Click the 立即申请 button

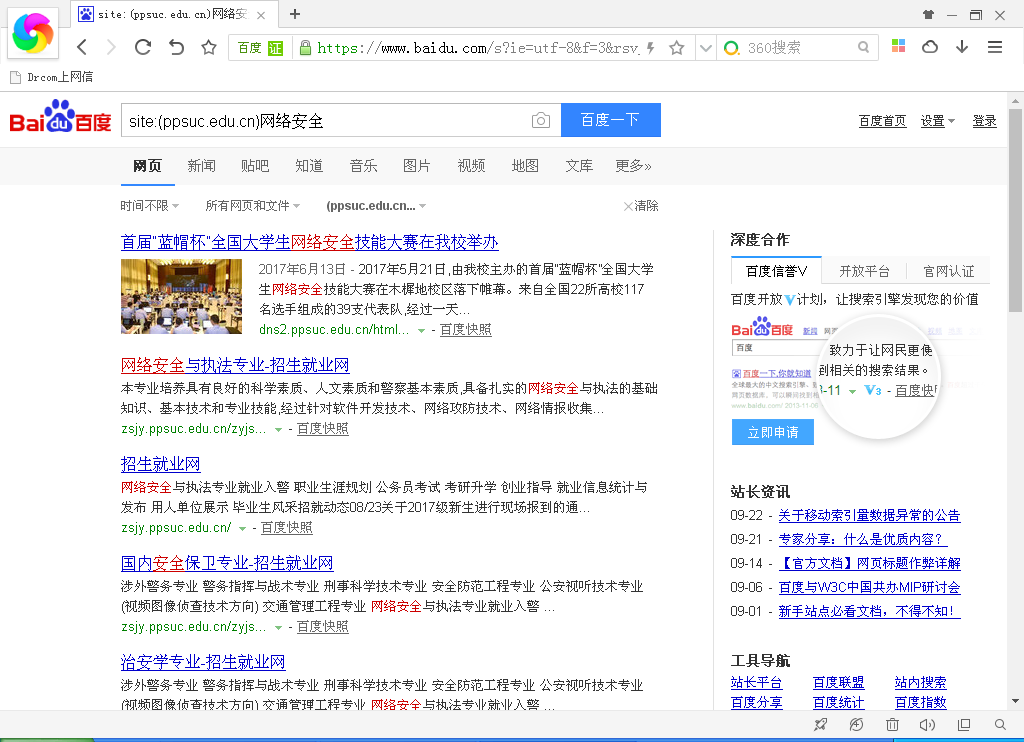click(773, 432)
